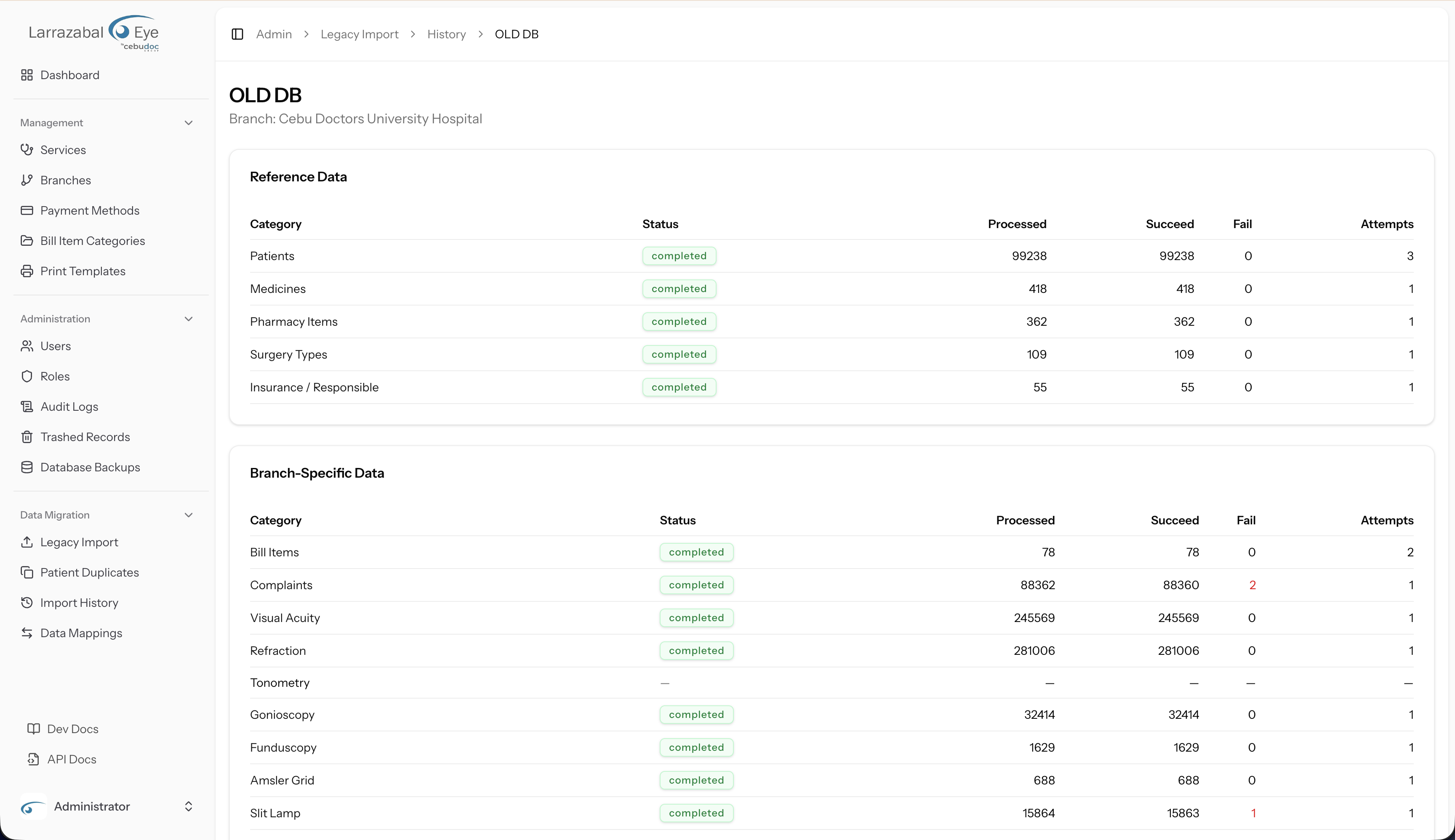Click the Branch-Specific Data section heading

pos(317,473)
